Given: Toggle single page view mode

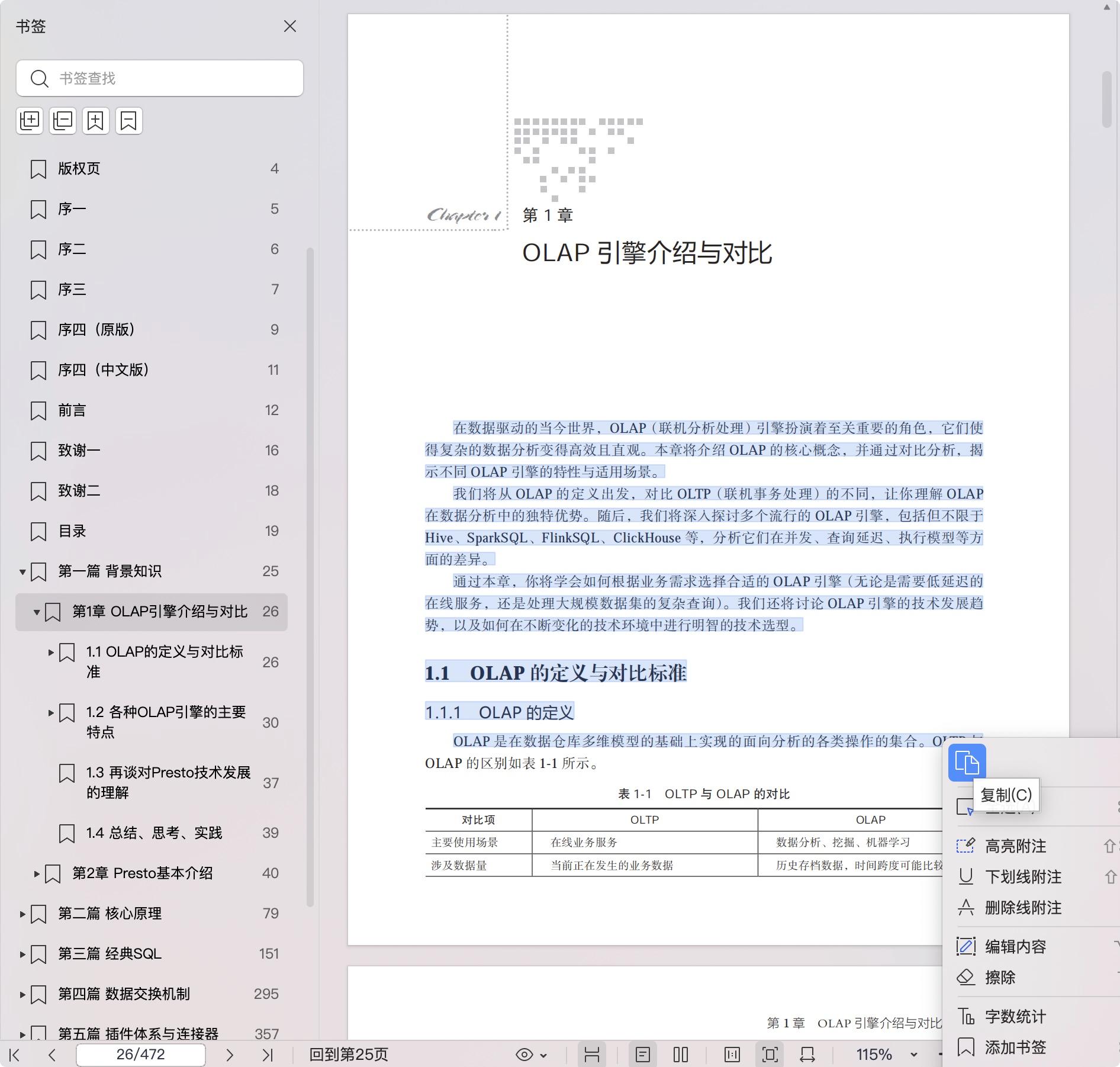Looking at the screenshot, I should click(x=643, y=1055).
